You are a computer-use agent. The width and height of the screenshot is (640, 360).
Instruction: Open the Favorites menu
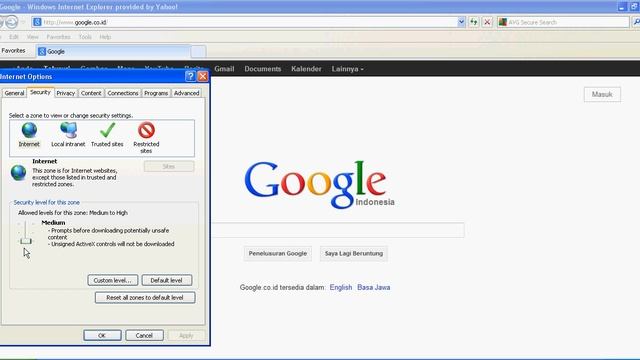click(x=58, y=37)
